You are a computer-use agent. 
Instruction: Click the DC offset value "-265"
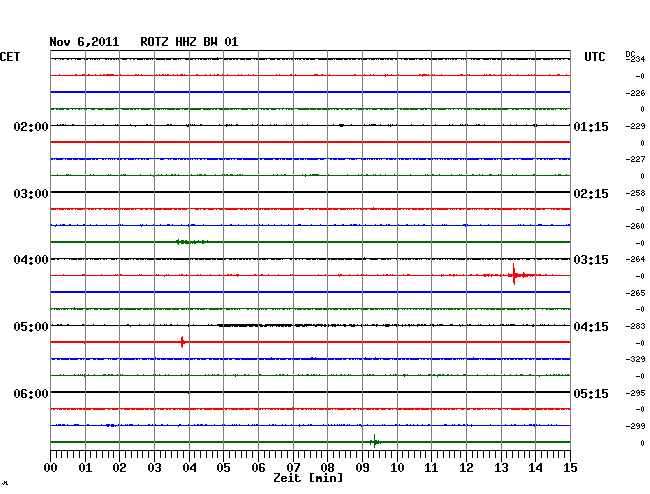pos(635,293)
